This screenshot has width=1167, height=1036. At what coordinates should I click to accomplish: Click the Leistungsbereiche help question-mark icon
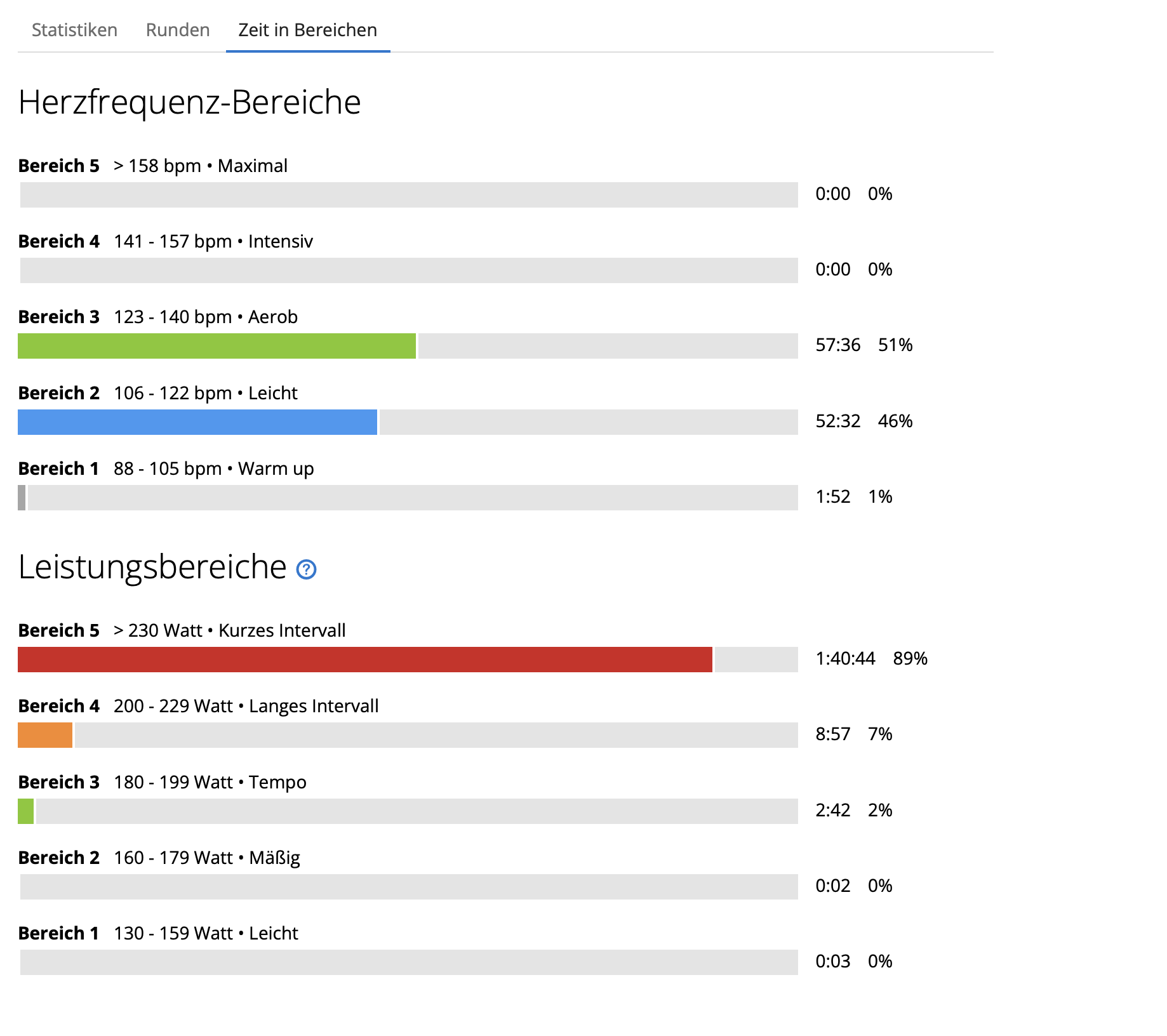coord(307,569)
